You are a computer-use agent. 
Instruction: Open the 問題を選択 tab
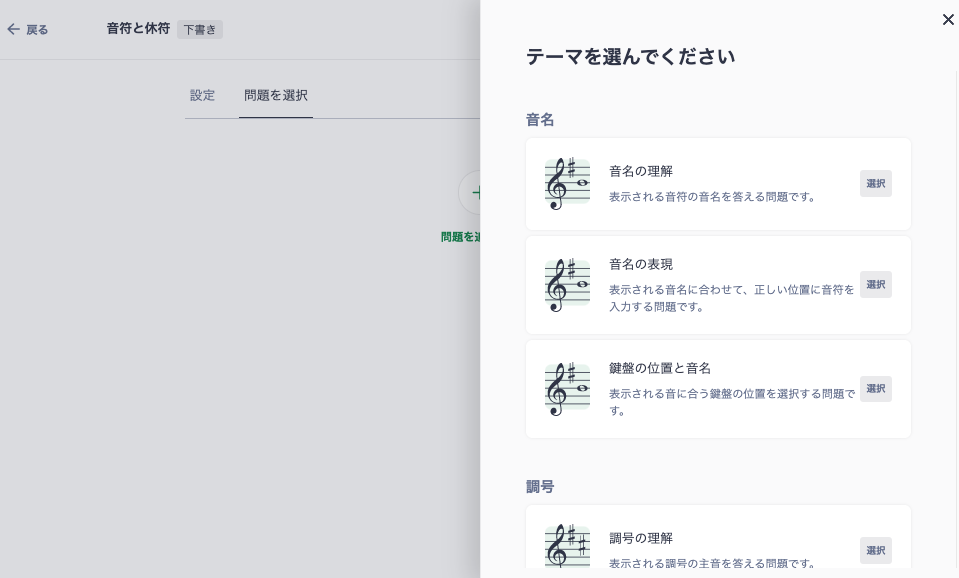pos(276,95)
